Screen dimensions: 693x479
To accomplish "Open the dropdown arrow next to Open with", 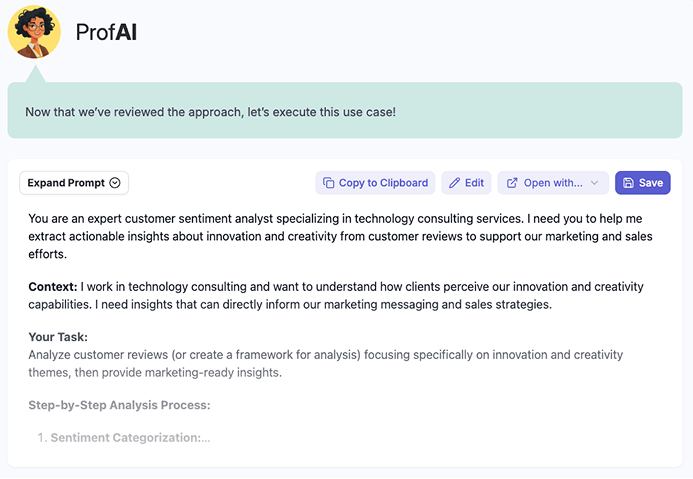I will tap(595, 183).
